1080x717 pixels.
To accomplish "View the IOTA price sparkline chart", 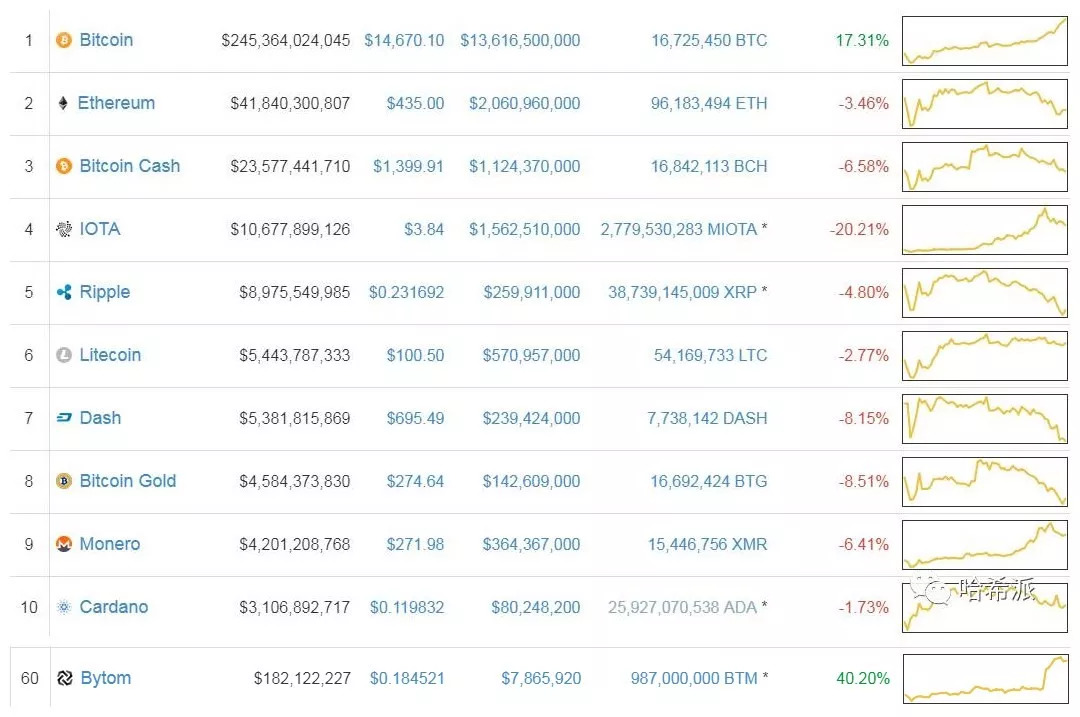I will click(x=984, y=229).
